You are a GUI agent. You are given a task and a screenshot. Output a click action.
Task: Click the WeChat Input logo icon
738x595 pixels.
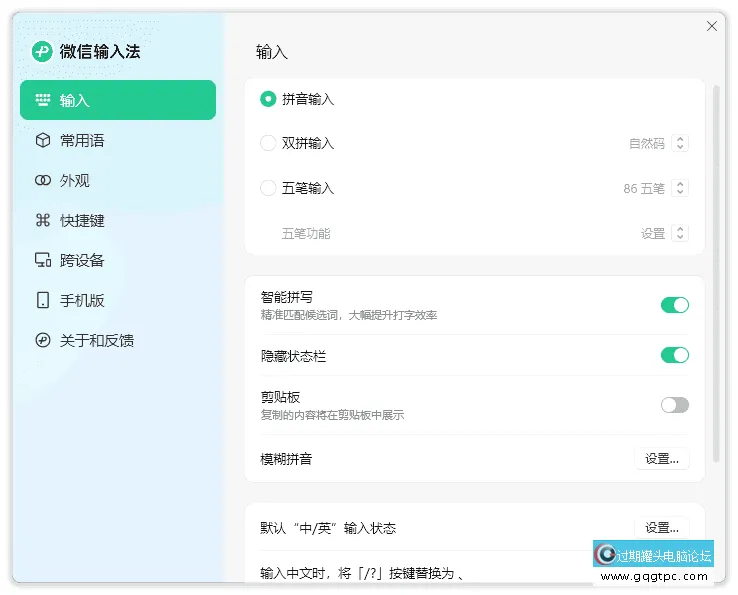pos(42,52)
